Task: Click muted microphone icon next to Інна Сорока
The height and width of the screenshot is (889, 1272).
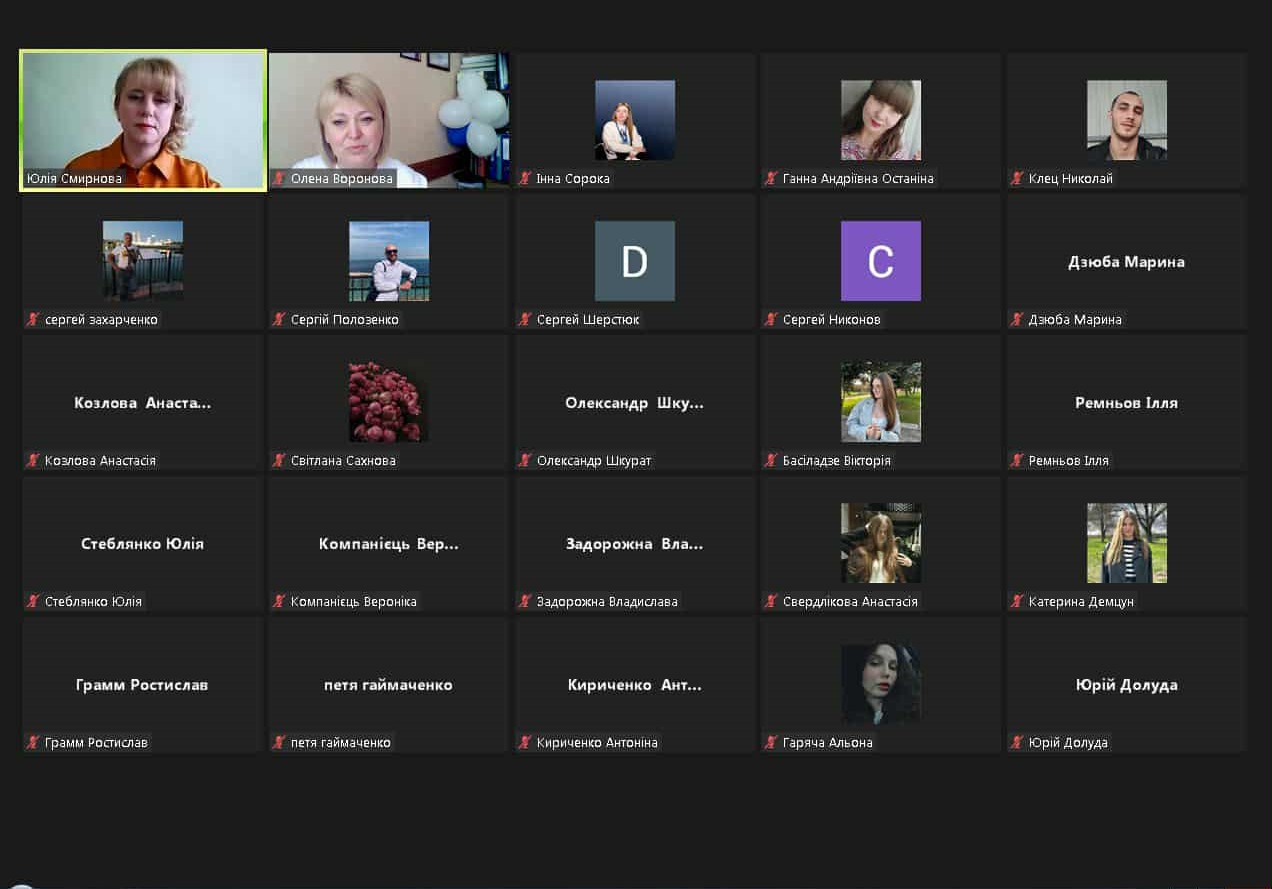Action: coord(525,179)
